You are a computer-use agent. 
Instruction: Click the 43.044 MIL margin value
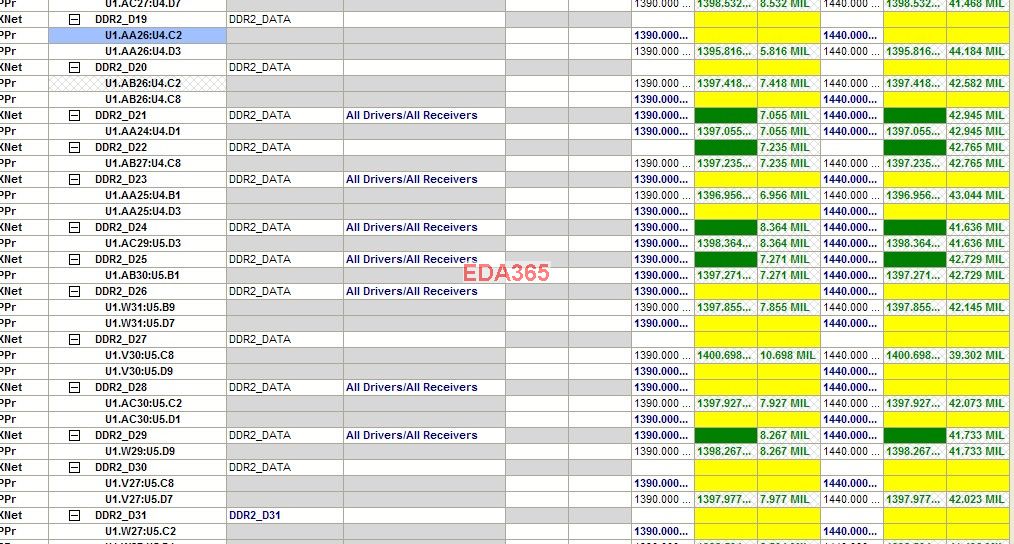tap(976, 195)
